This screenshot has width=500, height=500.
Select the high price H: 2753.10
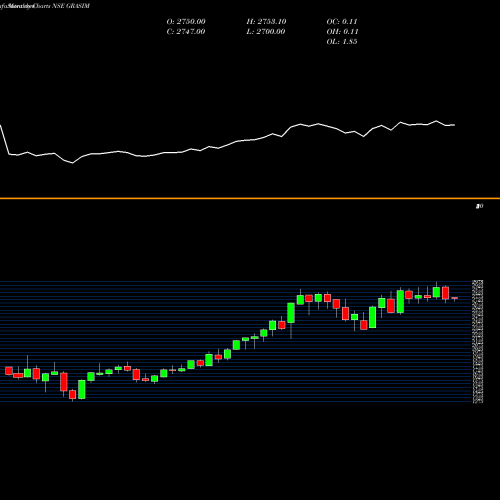click(266, 22)
